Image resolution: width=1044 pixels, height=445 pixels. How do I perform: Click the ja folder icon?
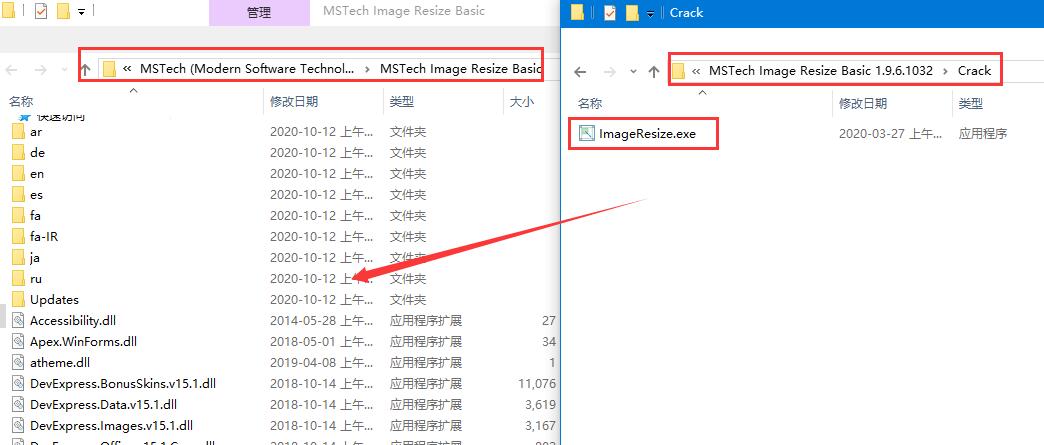(19, 258)
